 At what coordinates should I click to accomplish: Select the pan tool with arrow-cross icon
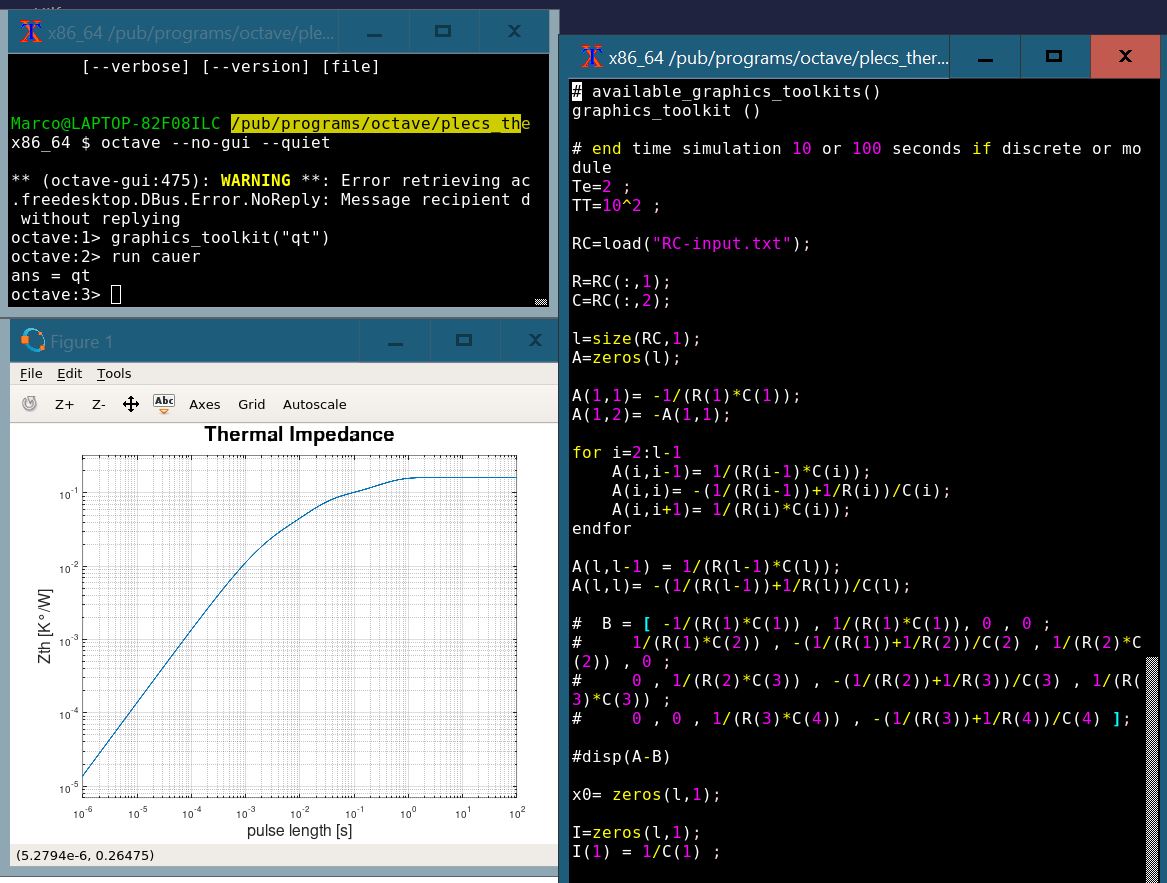(131, 404)
